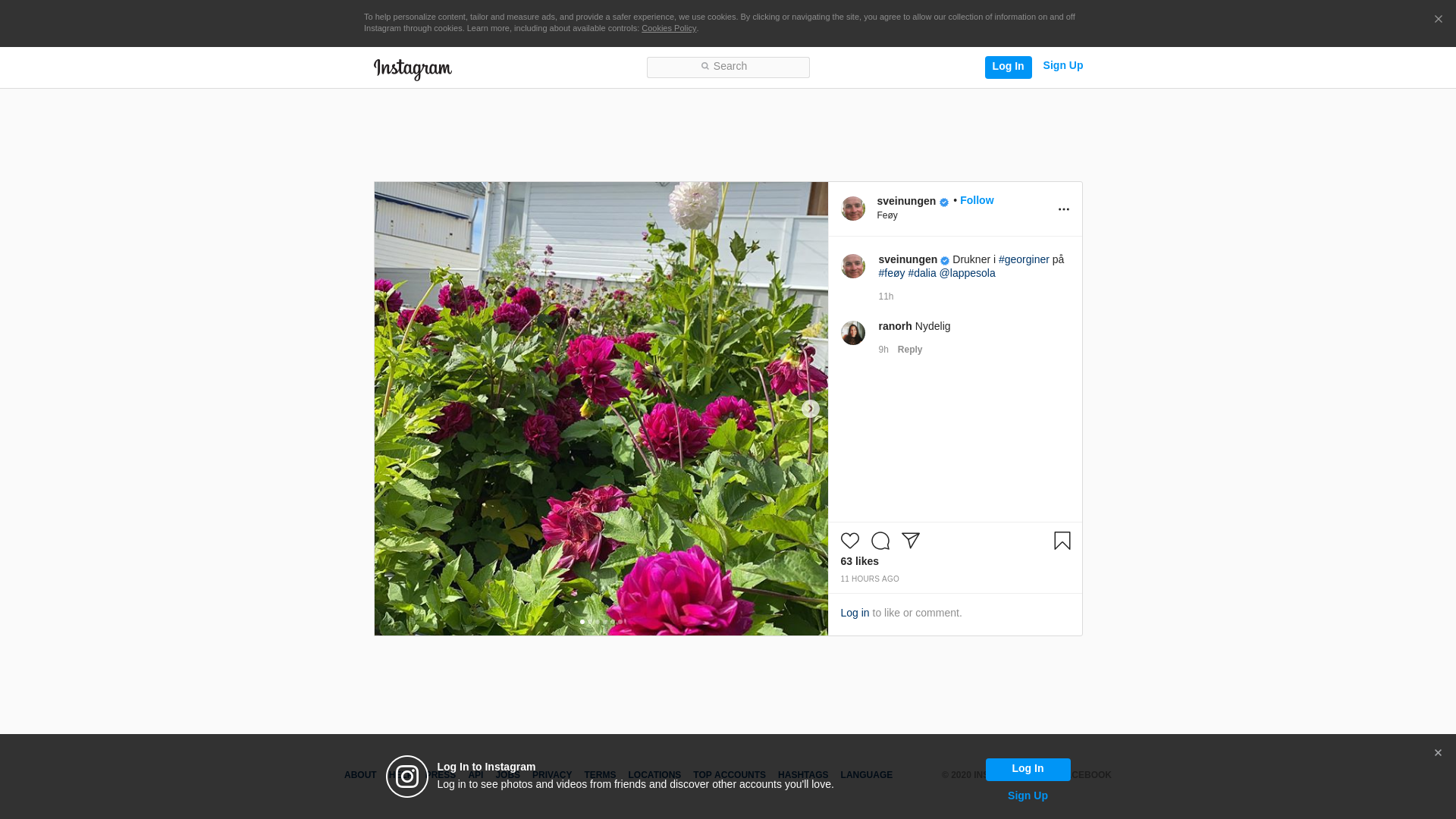Click Sign Up in bottom banner
This screenshot has height=819, width=1456.
1028,795
